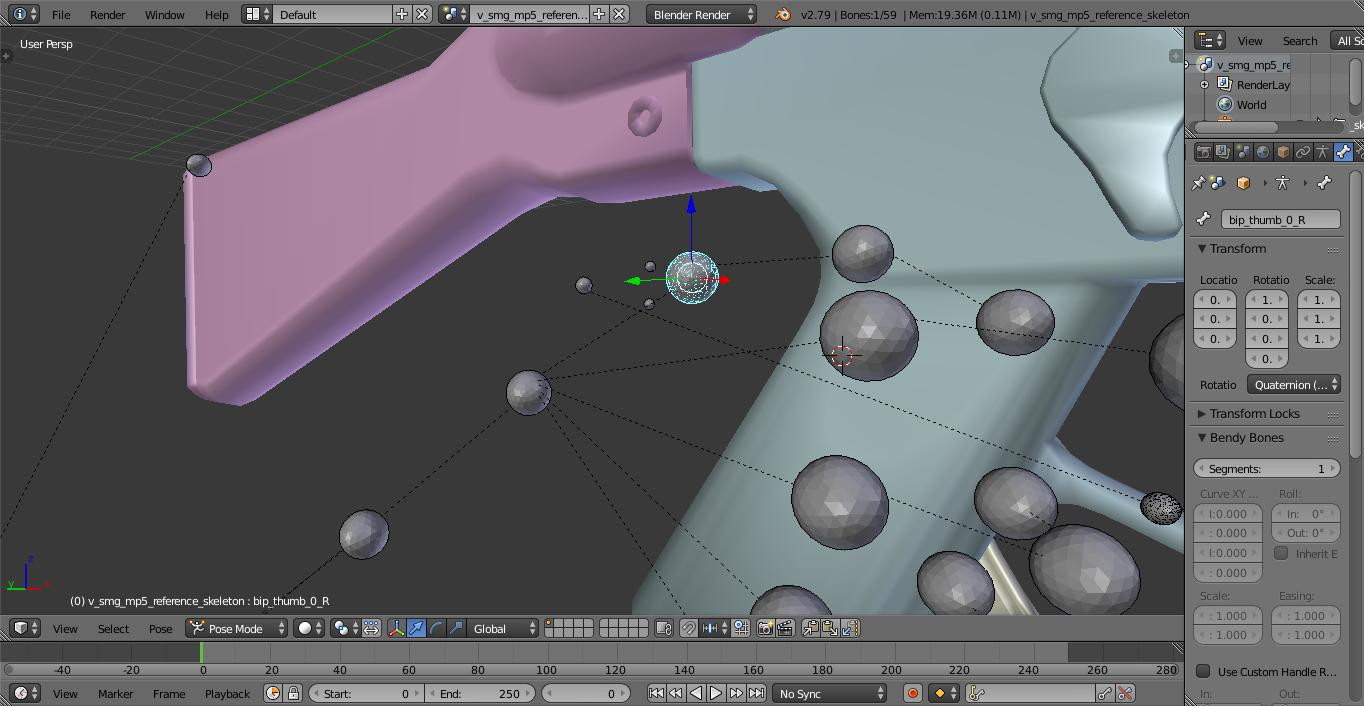Open the Render menu
The width and height of the screenshot is (1364, 706).
(107, 14)
